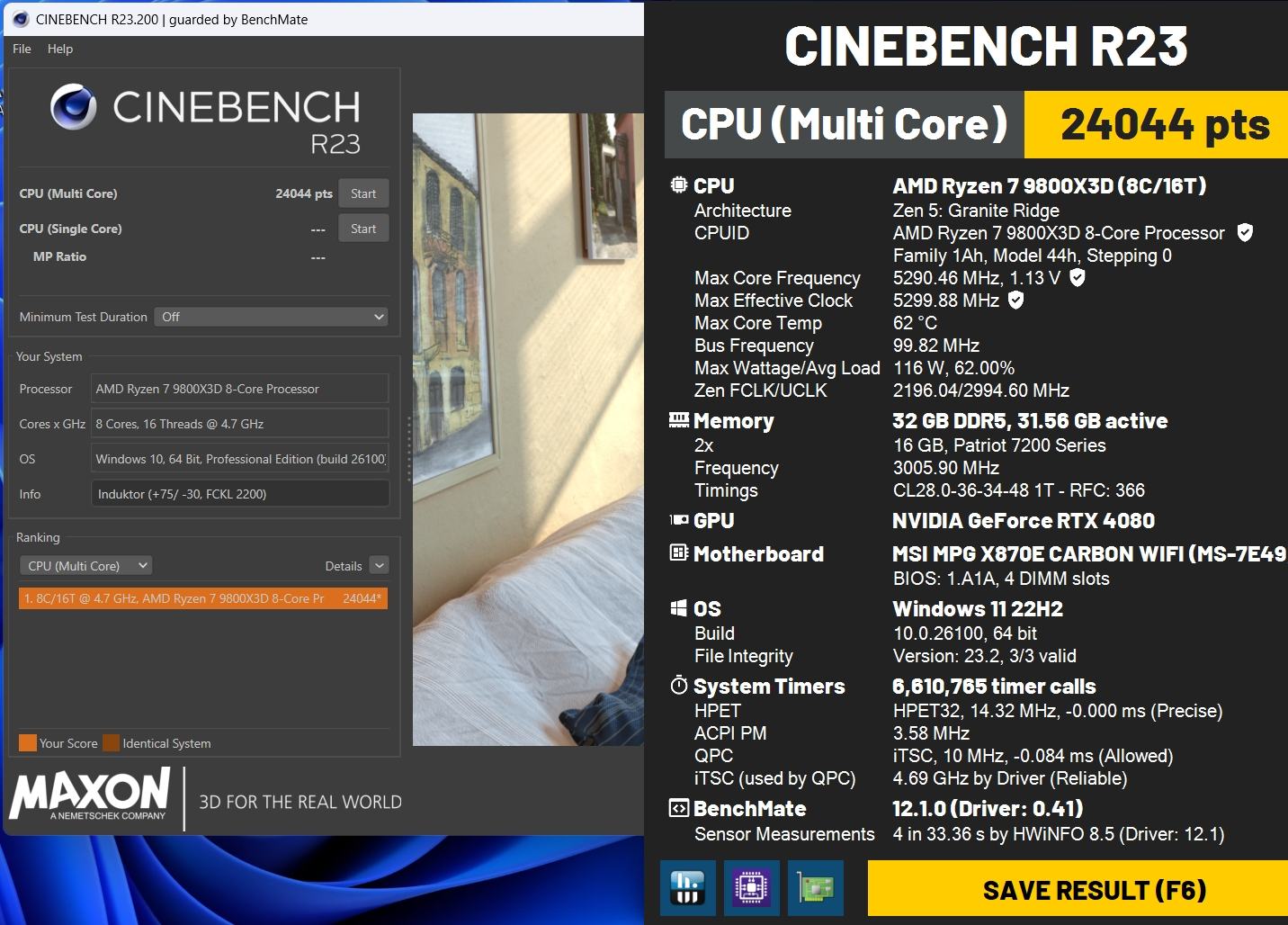Click the AMD Ryzen 7 9800X3D (8C/16T) heading
The width and height of the screenshot is (1288, 925).
1050,186
